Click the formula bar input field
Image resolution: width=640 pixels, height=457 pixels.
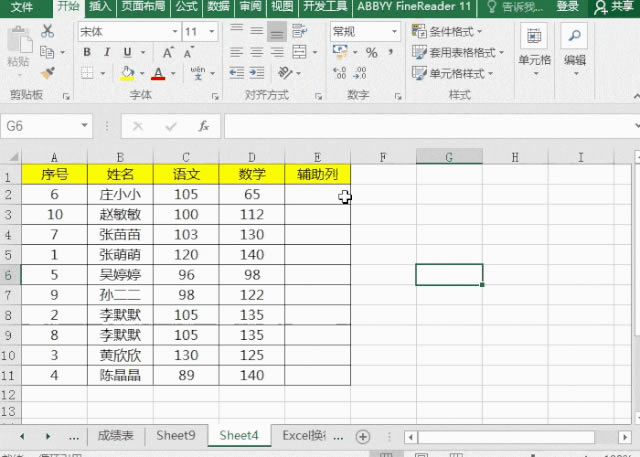pyautogui.click(x=429, y=126)
